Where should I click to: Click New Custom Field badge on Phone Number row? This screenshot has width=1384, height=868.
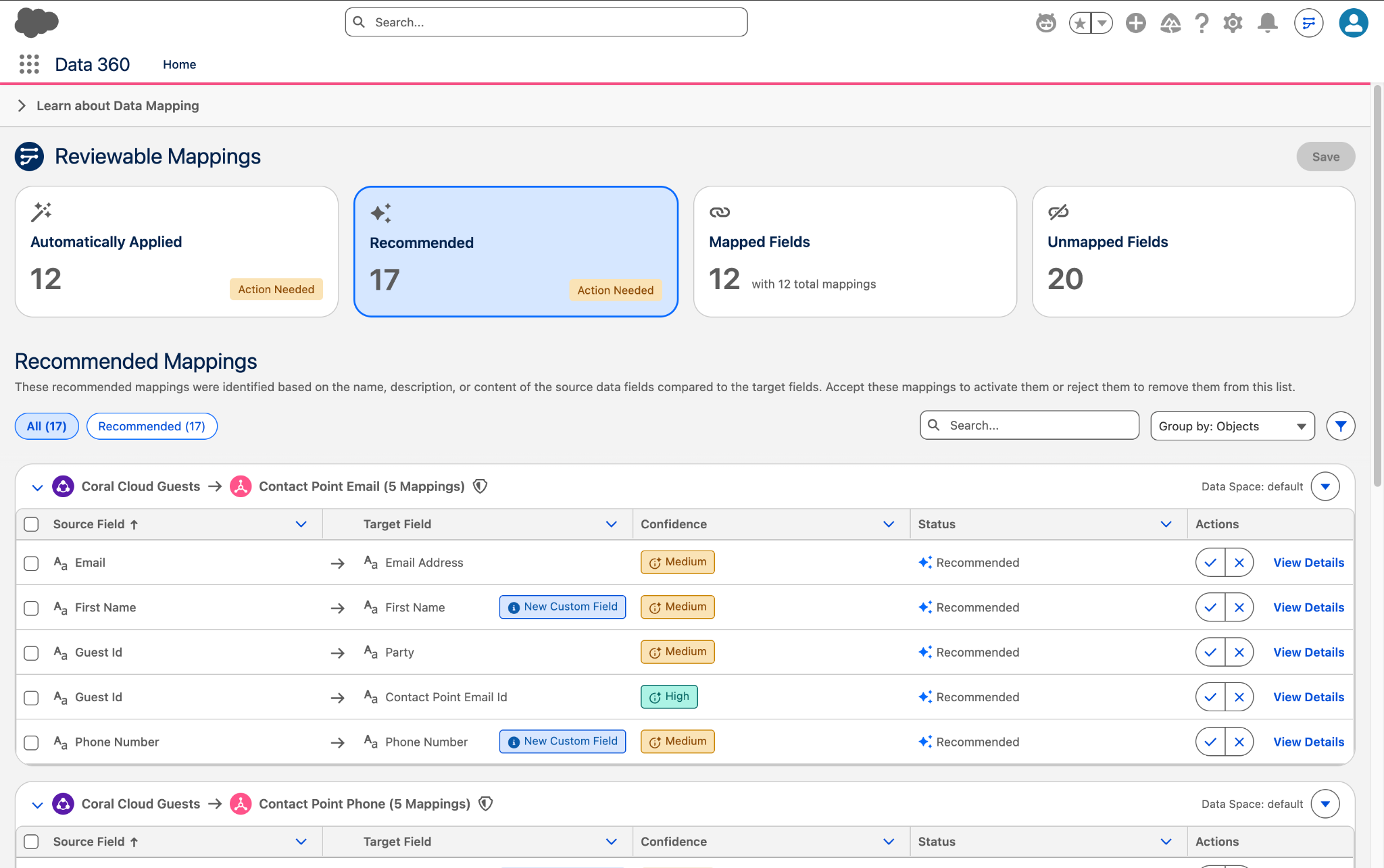coord(563,741)
